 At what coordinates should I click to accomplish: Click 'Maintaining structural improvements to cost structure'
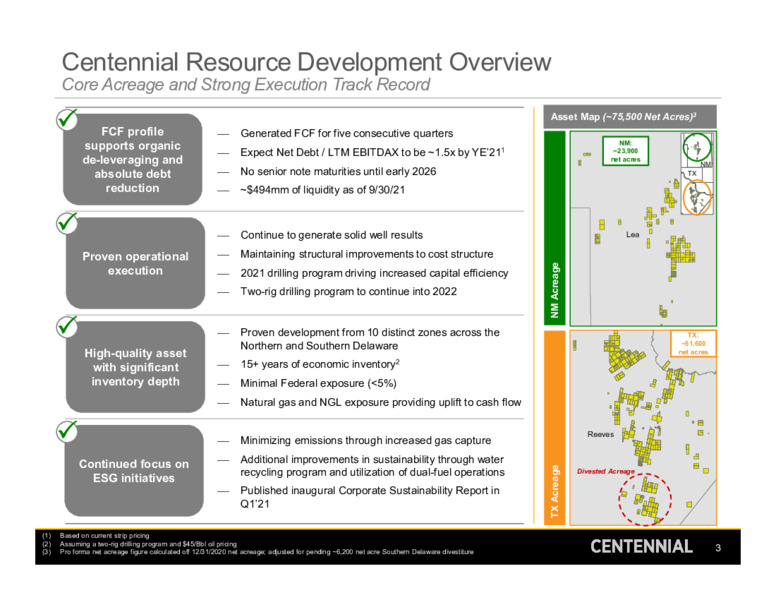click(367, 254)
